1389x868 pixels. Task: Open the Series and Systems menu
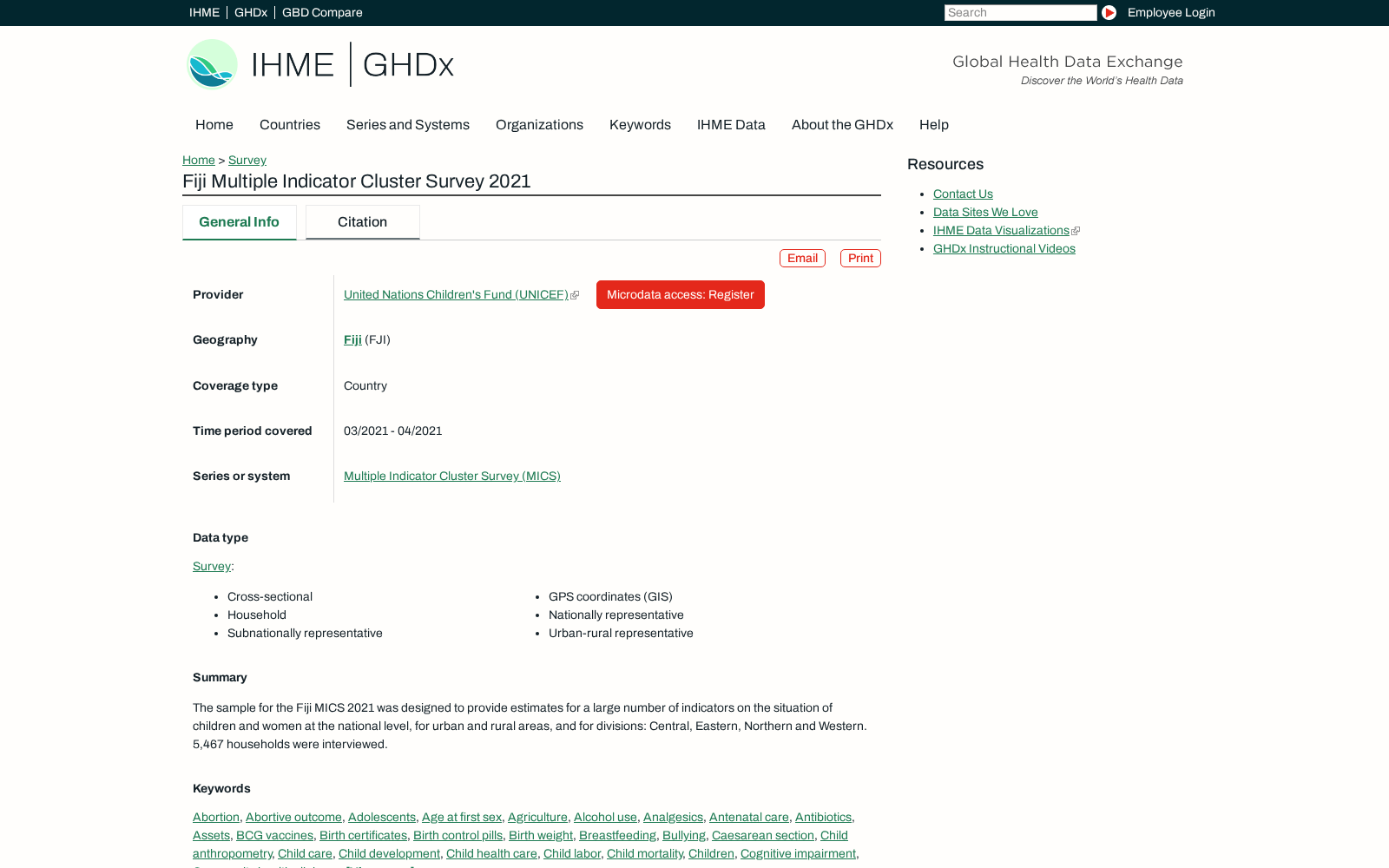[x=408, y=124]
